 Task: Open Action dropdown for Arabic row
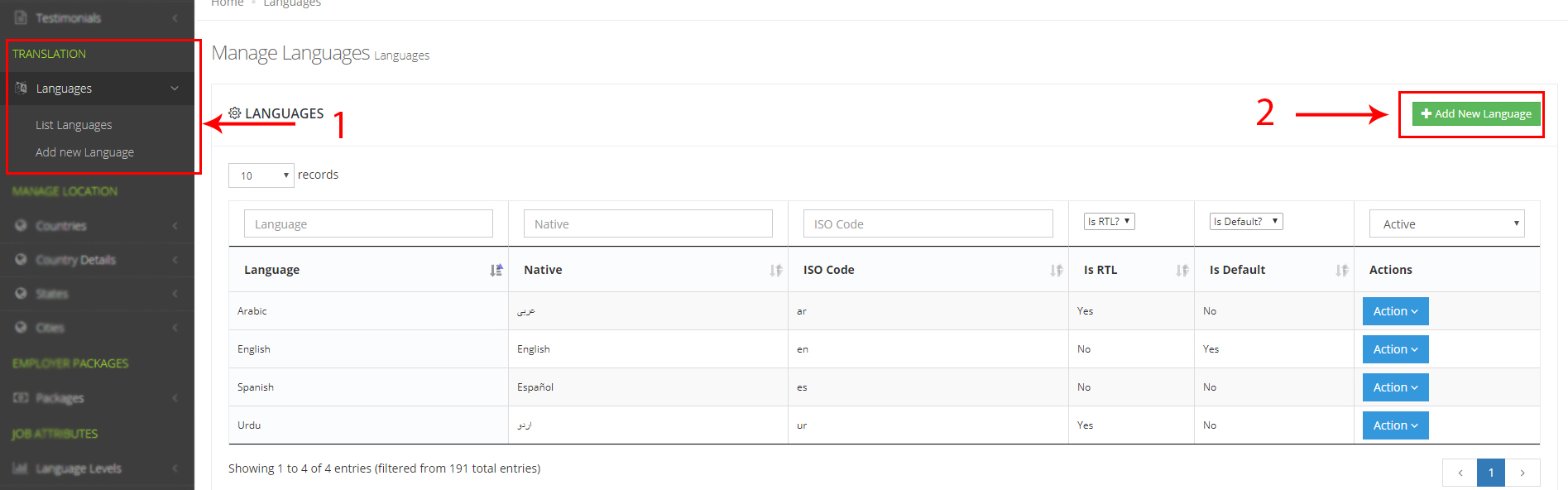point(1395,311)
